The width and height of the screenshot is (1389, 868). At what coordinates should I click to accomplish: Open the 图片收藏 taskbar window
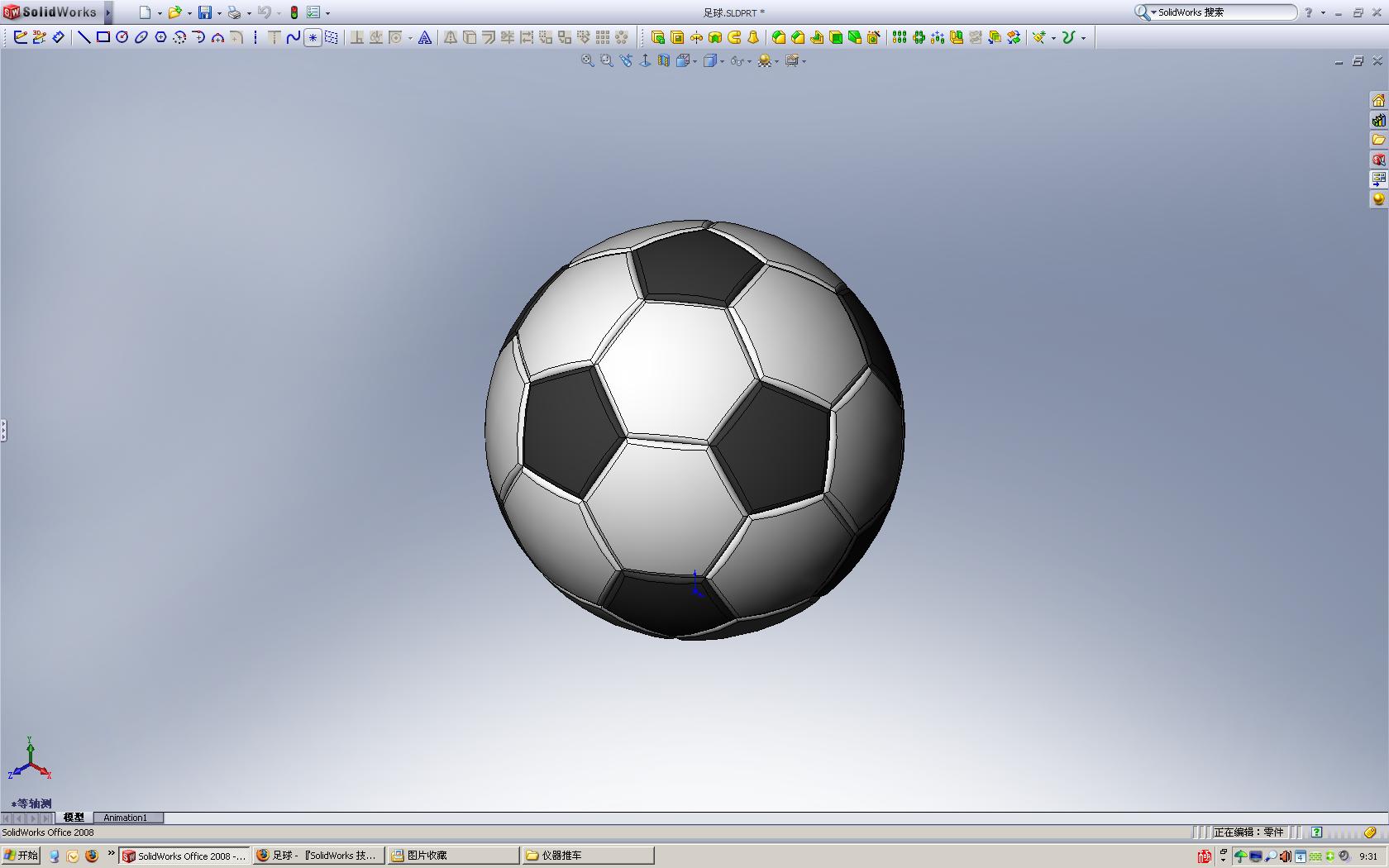[x=452, y=856]
